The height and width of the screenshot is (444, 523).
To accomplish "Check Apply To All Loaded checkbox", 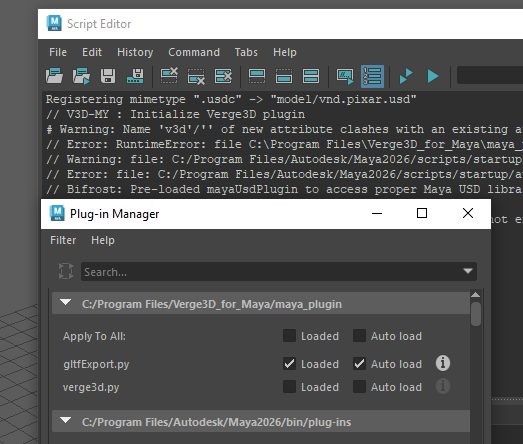I will click(x=289, y=336).
